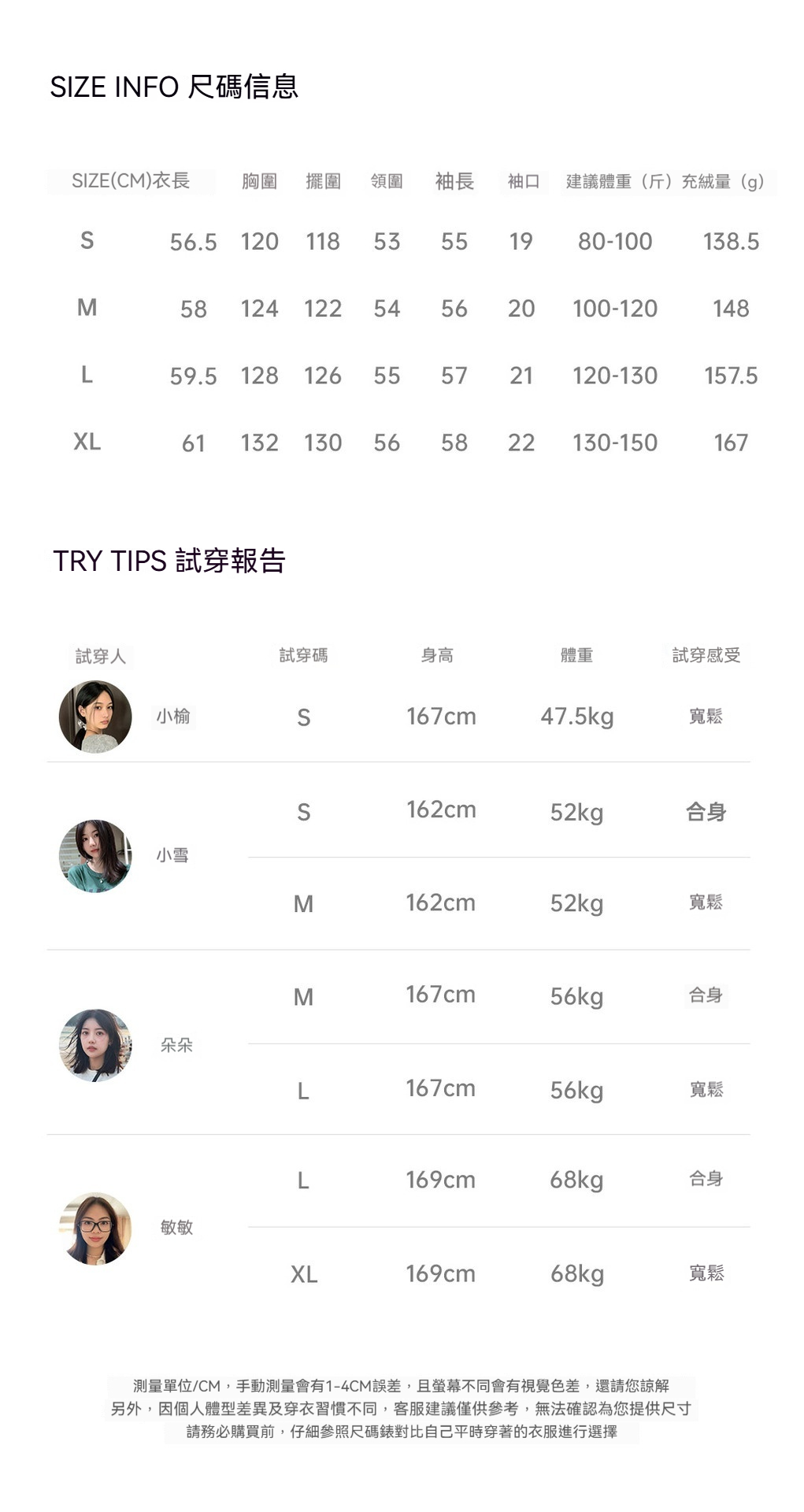Click the name label 朵朵
Viewport: 804px width, 1512px height.
(176, 1045)
